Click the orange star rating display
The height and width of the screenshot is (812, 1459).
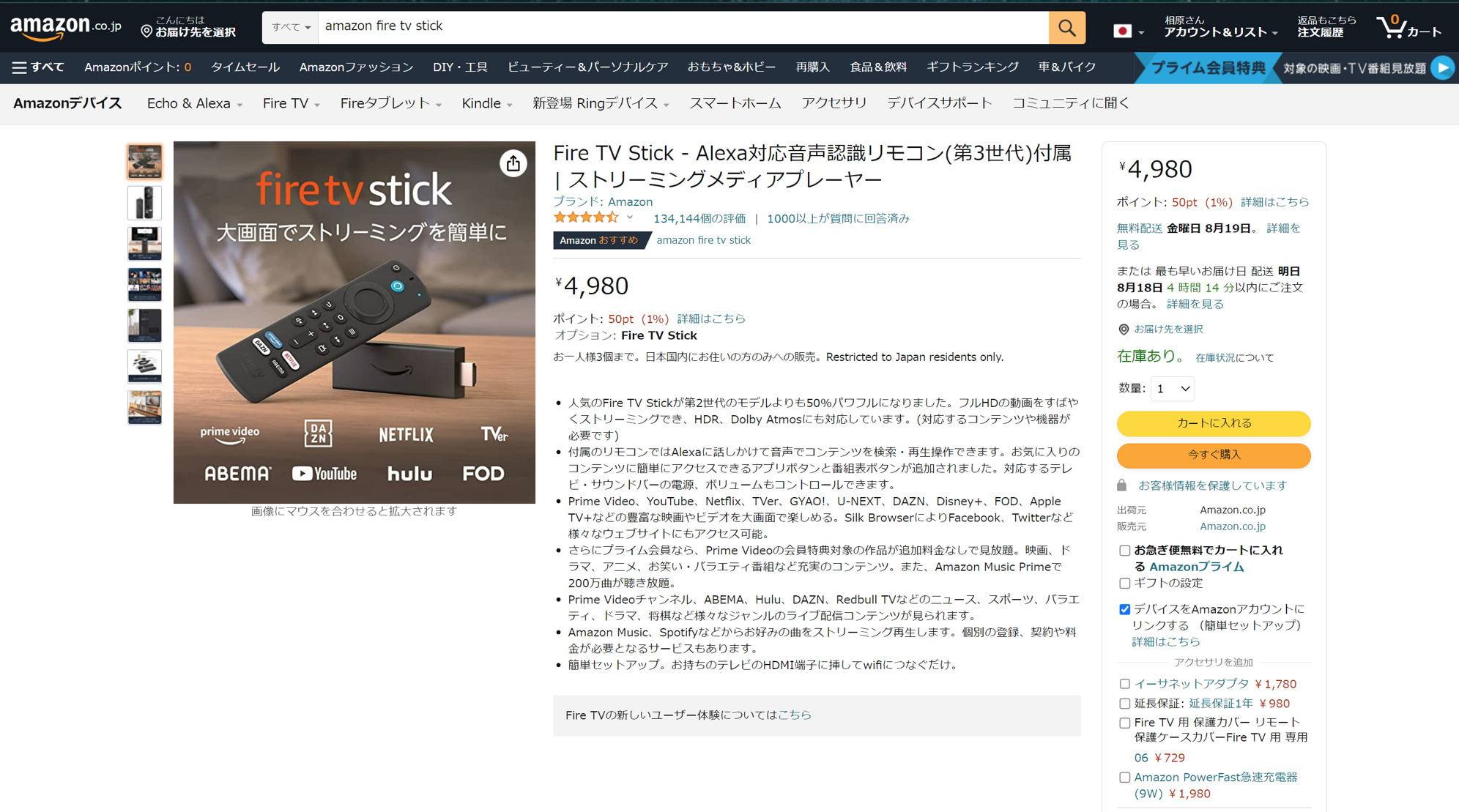coord(586,217)
